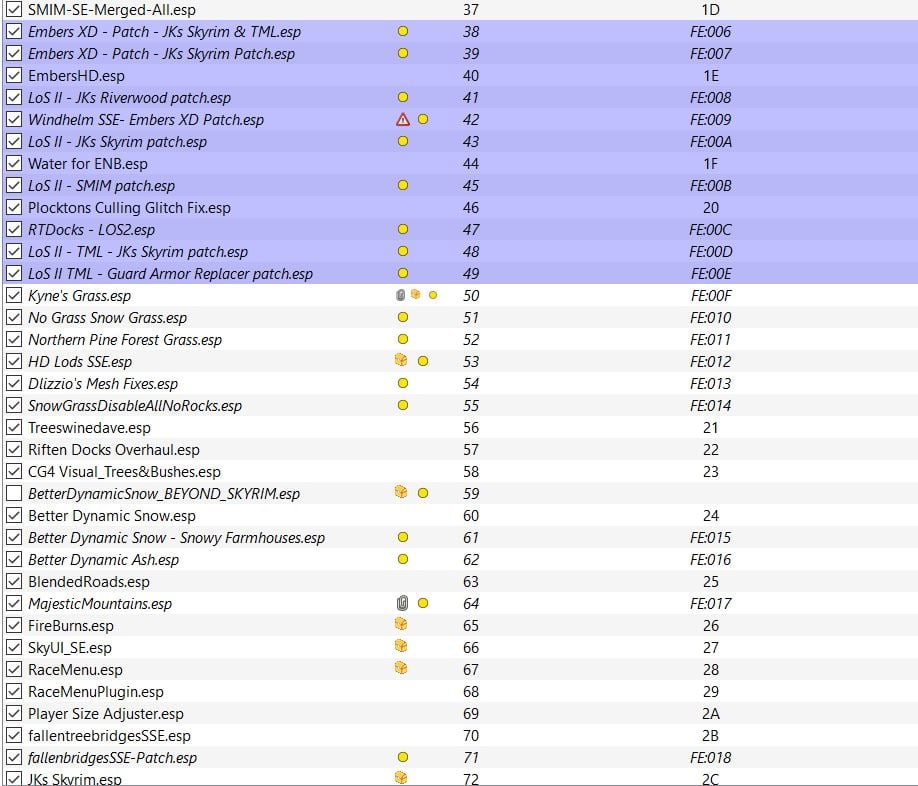918x786 pixels.
Task: Click the yellow light flag on Windhelm SSE- Embers XD Patch
Action: [423, 119]
